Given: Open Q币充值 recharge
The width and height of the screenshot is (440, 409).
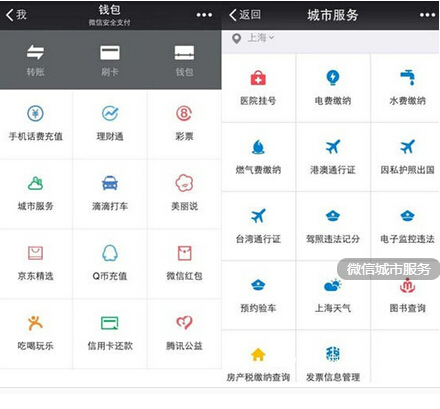Looking at the screenshot, I should pos(110,263).
